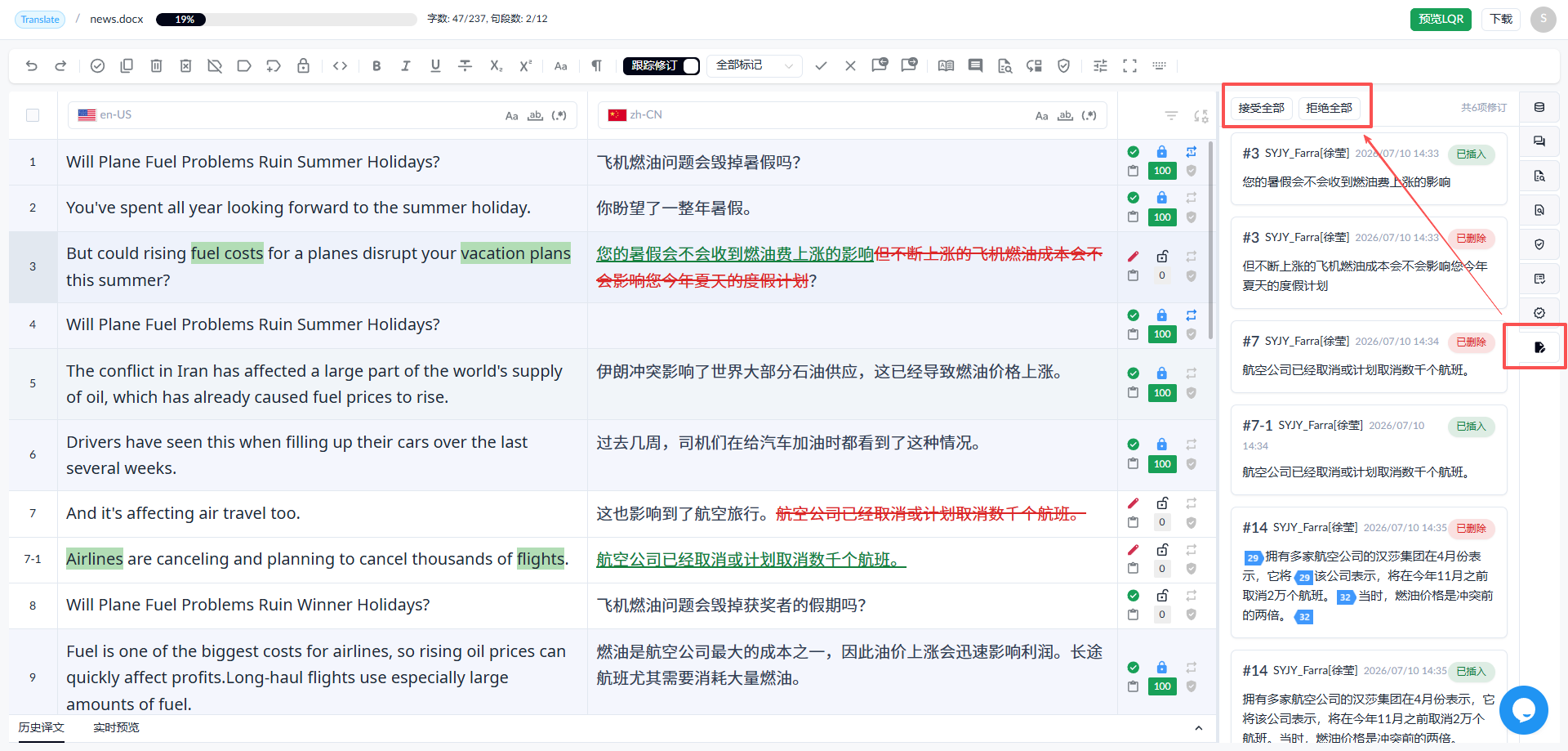This screenshot has width=1568, height=751.
Task: Toggle the lock icon on segment 3
Action: pyautogui.click(x=1162, y=257)
